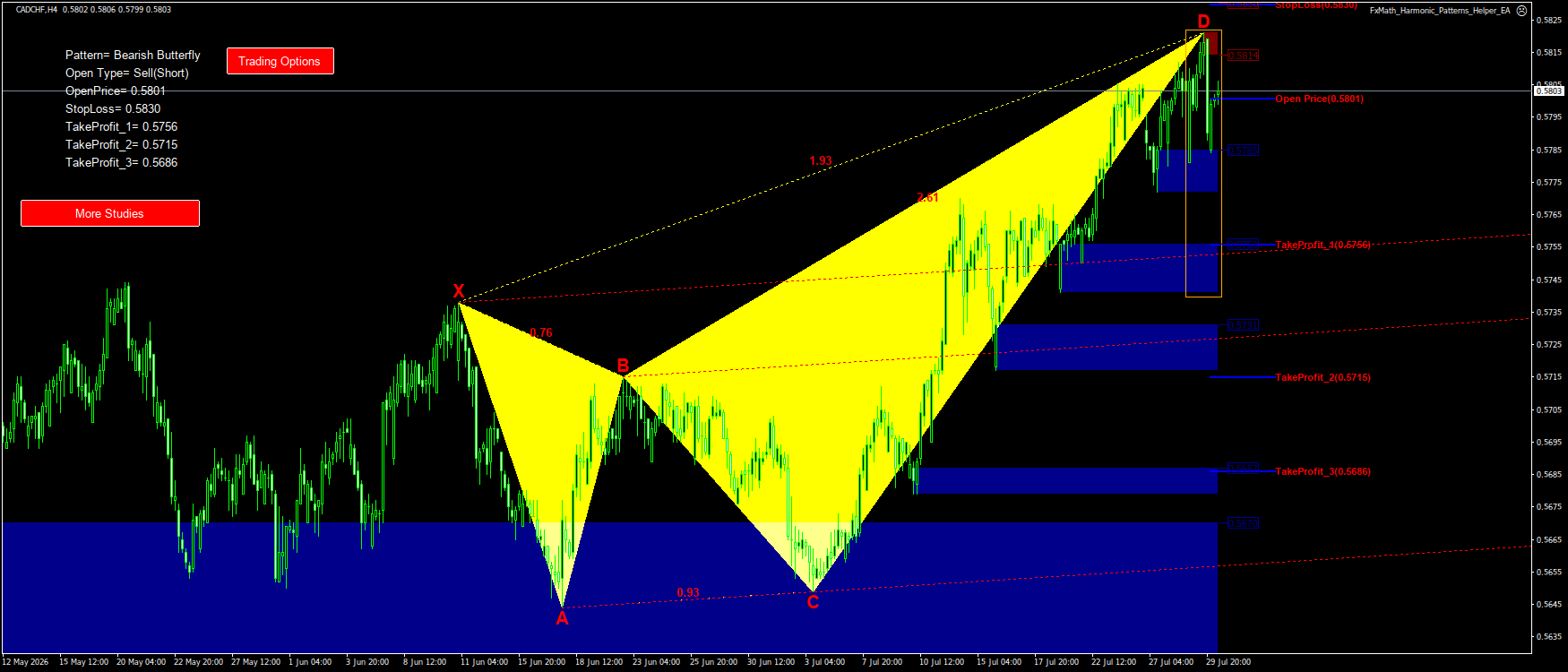Click the TakeProfit_1= 0.5756 info line

122,126
